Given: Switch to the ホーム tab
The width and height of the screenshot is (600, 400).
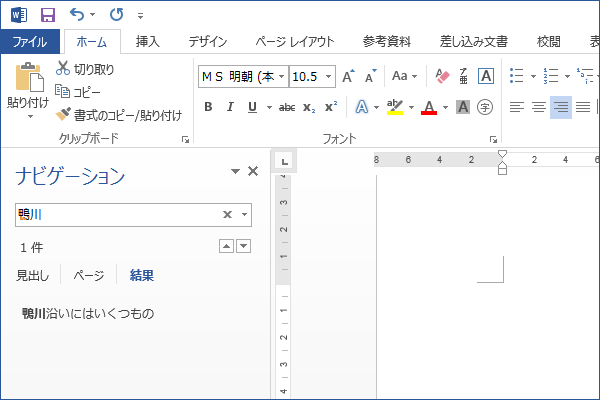Looking at the screenshot, I should (x=92, y=41).
